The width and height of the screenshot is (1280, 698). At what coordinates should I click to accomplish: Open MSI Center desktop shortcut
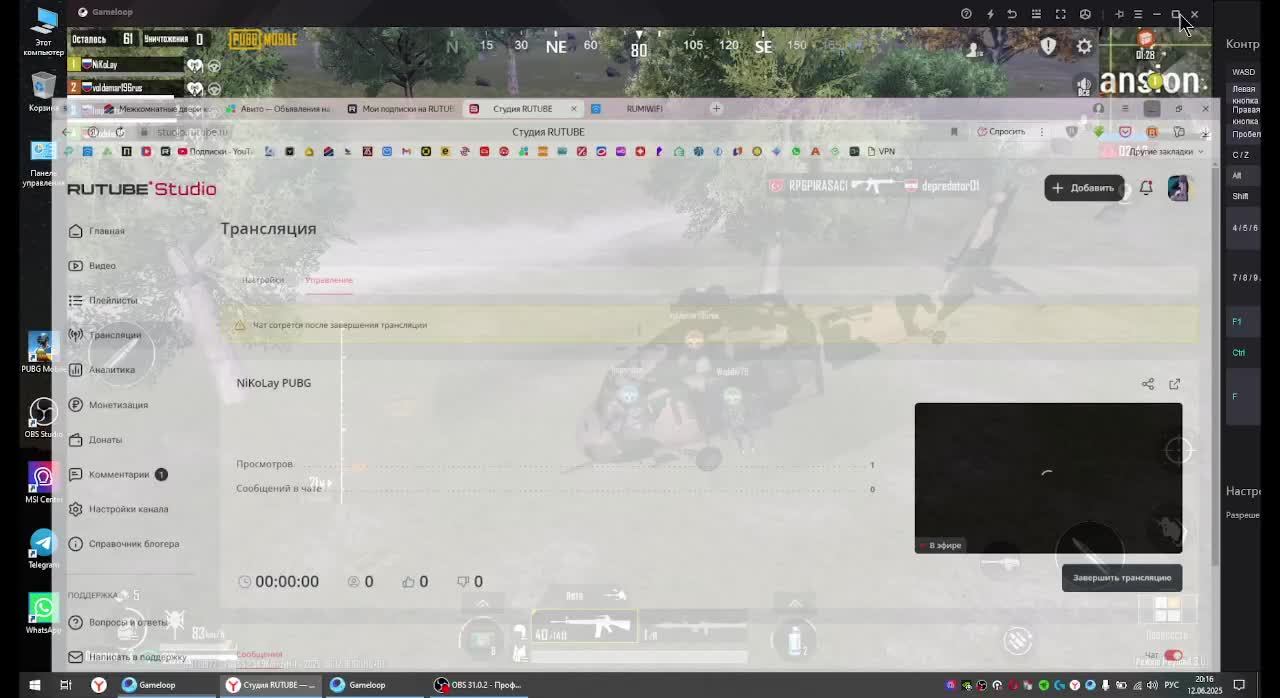(x=43, y=482)
